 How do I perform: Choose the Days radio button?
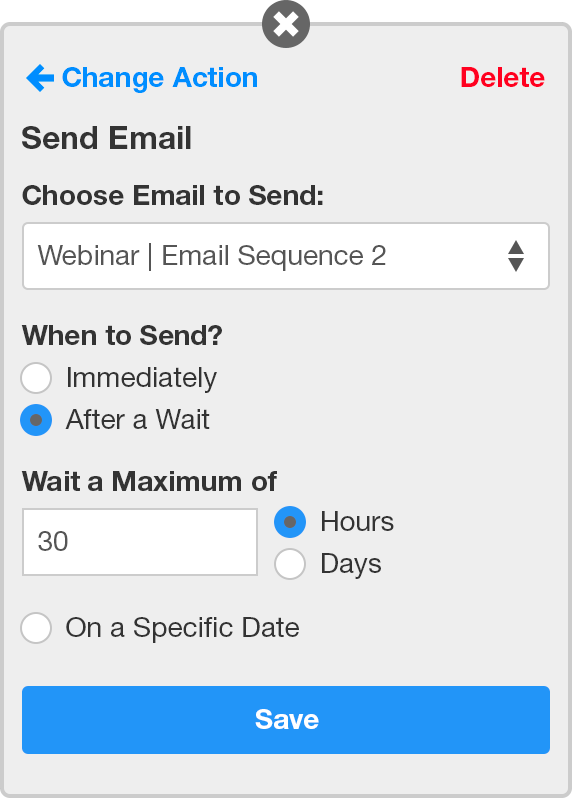(290, 564)
